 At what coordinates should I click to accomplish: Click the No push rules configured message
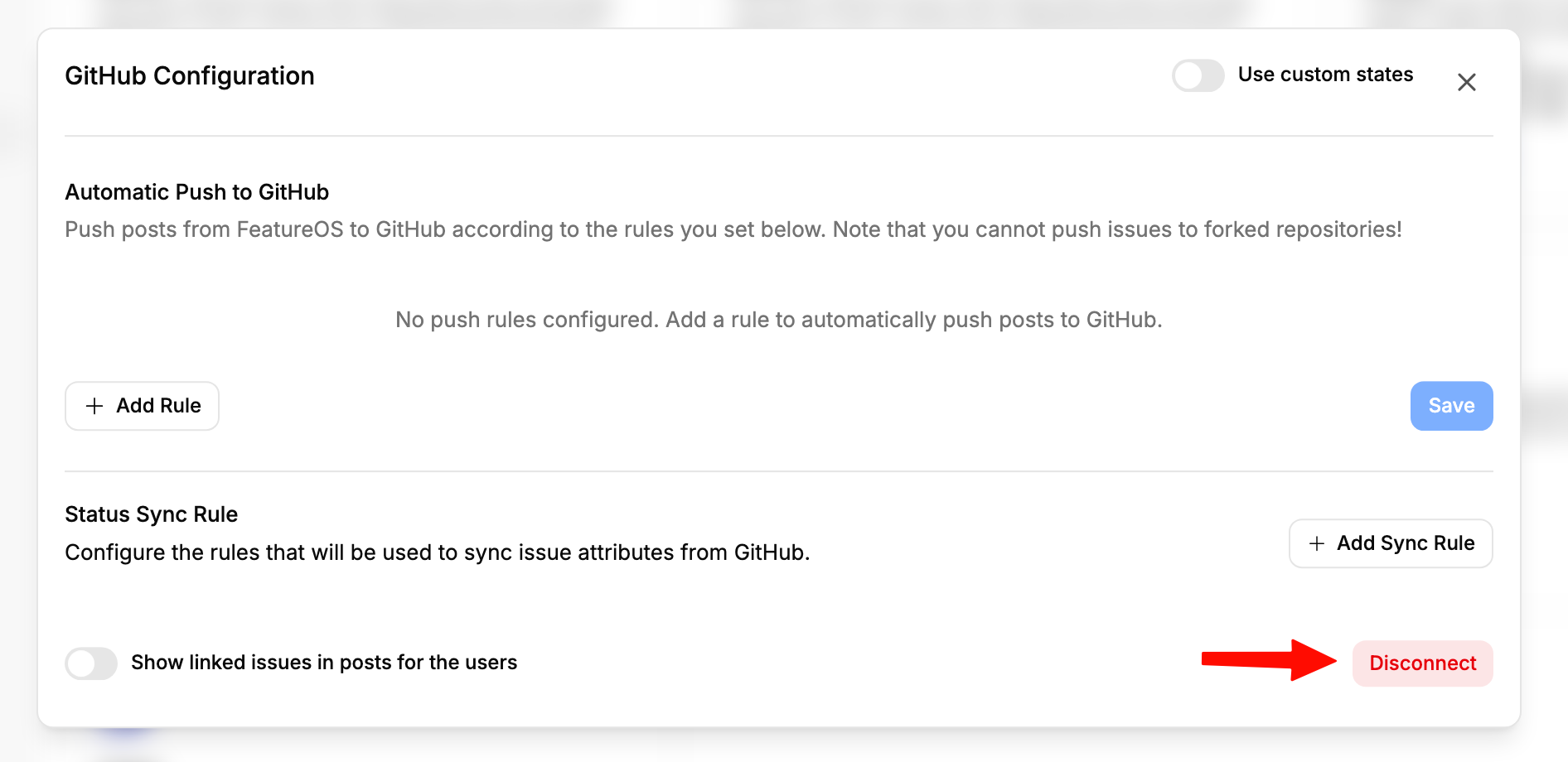[x=779, y=320]
